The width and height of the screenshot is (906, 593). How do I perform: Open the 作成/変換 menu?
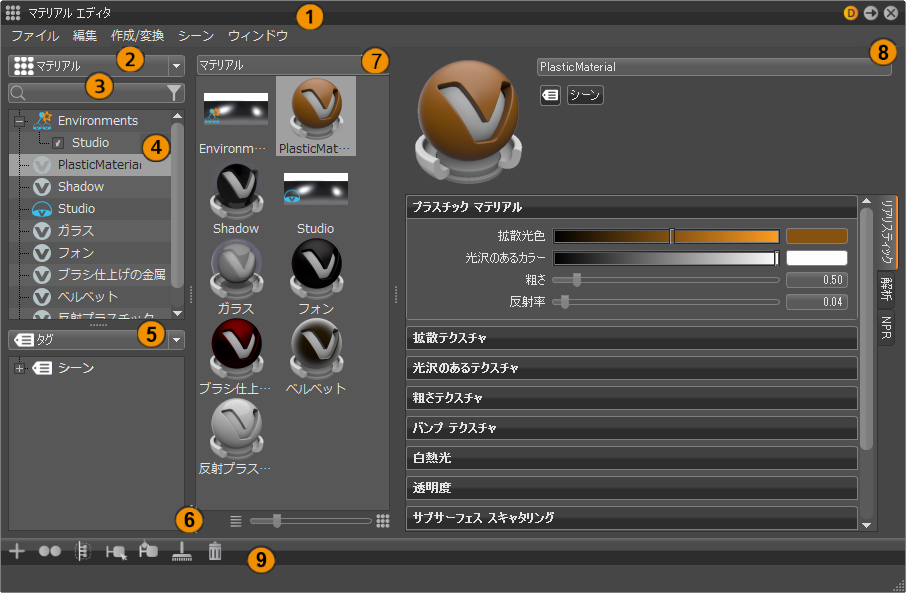coord(138,36)
